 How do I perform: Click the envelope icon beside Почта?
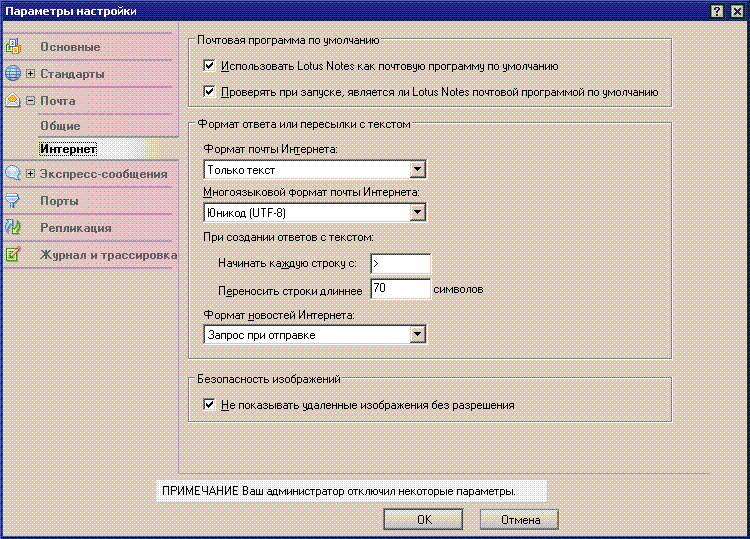tap(13, 100)
